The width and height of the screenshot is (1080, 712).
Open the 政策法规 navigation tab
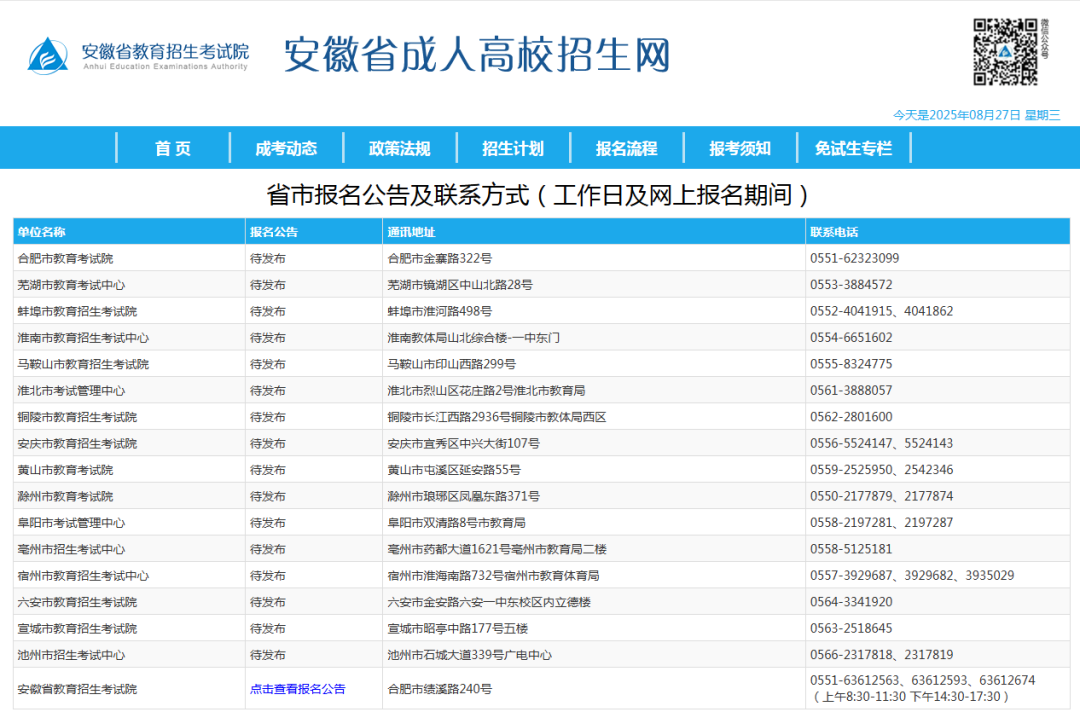(399, 148)
